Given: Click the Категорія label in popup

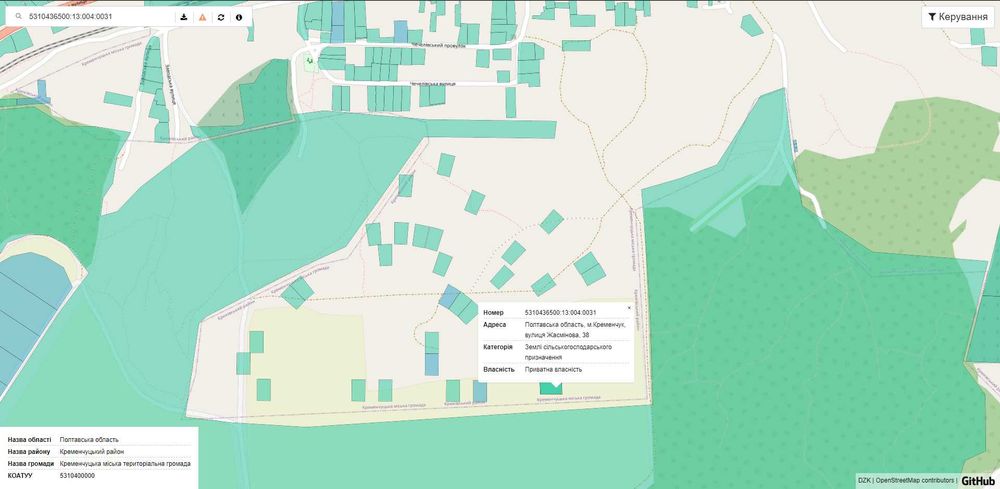Looking at the screenshot, I should [498, 347].
